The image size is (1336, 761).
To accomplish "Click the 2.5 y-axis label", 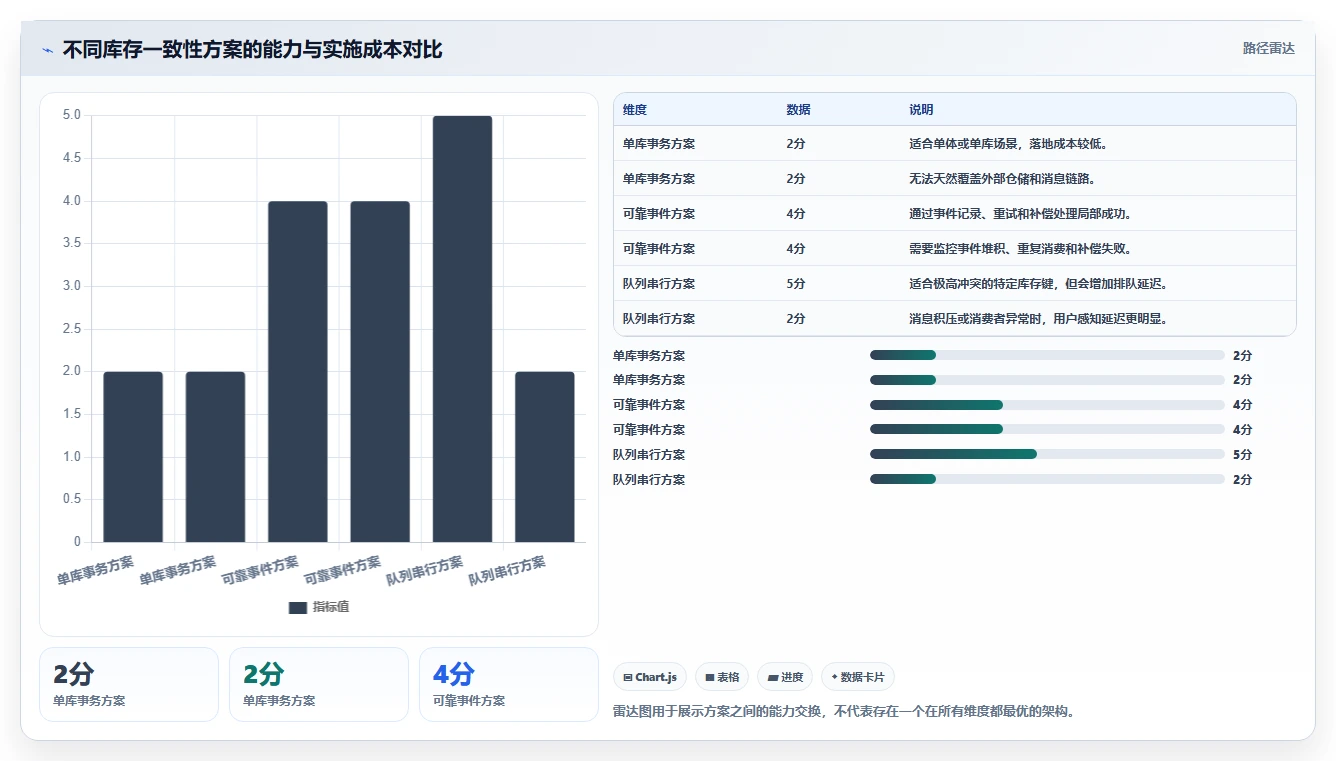I will tap(71, 329).
